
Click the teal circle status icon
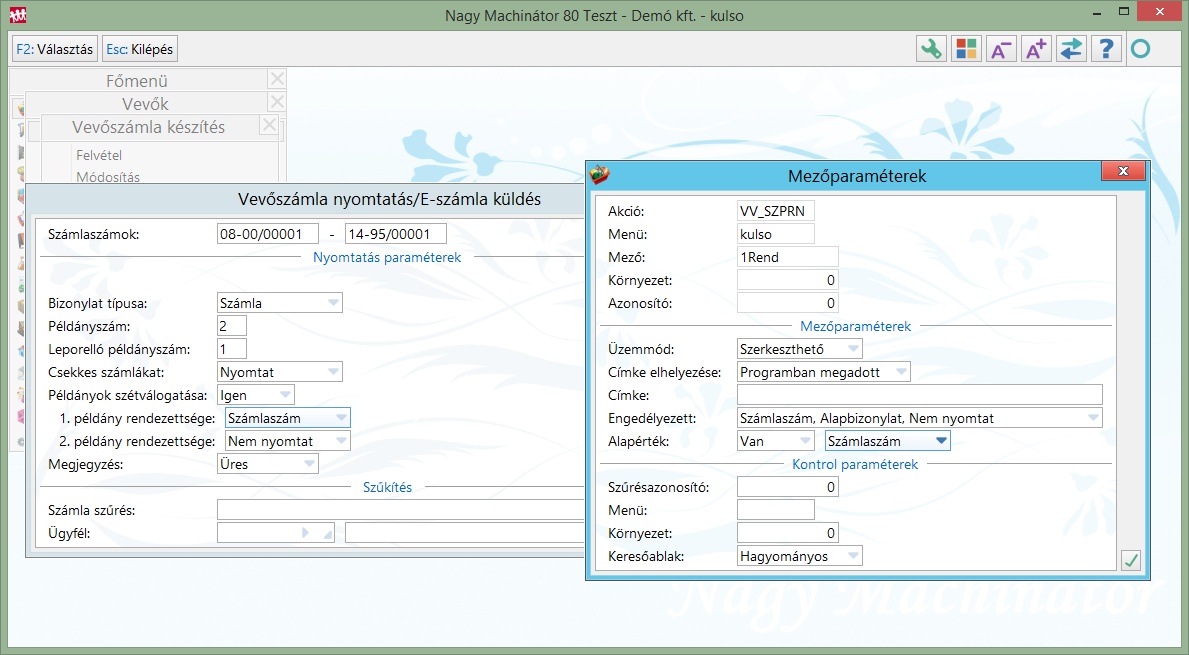1140,49
